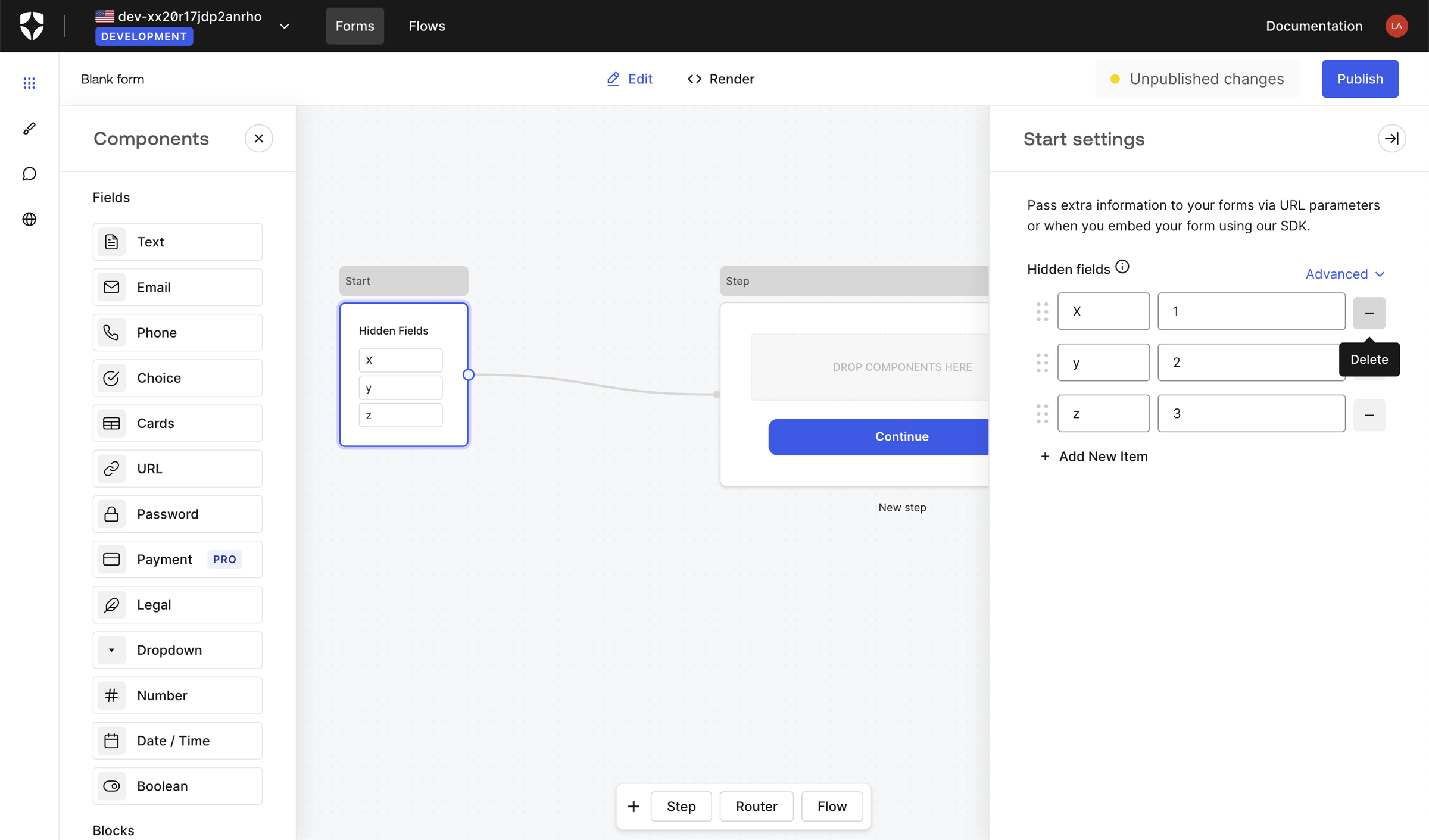Add the URL field component
1429x840 pixels.
pos(177,469)
